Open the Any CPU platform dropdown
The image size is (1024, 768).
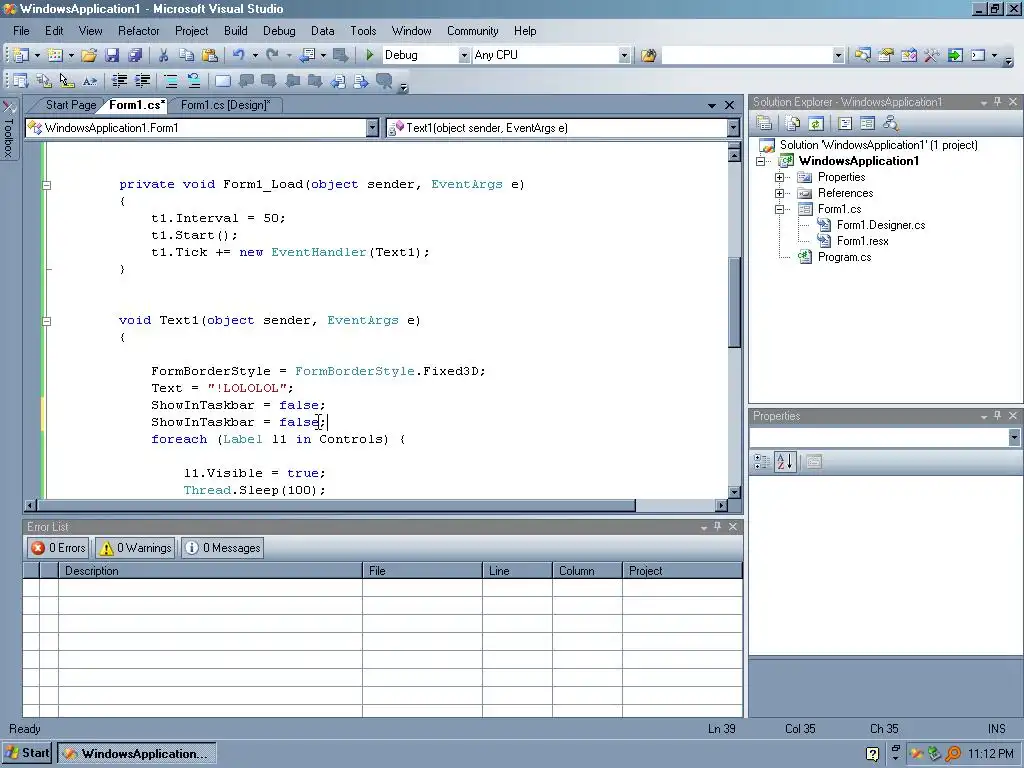point(624,56)
